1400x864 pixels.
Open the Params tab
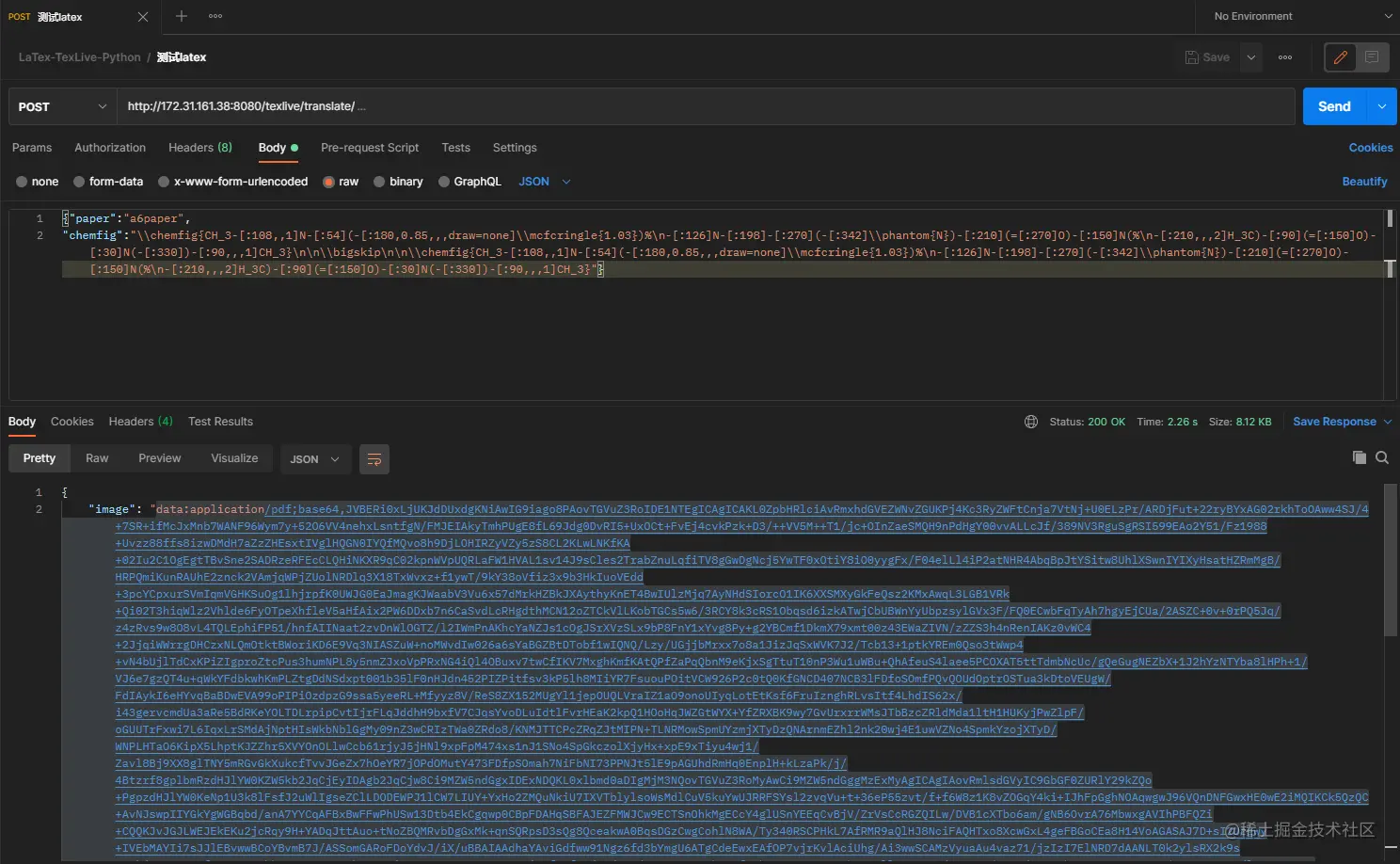pyautogui.click(x=32, y=148)
